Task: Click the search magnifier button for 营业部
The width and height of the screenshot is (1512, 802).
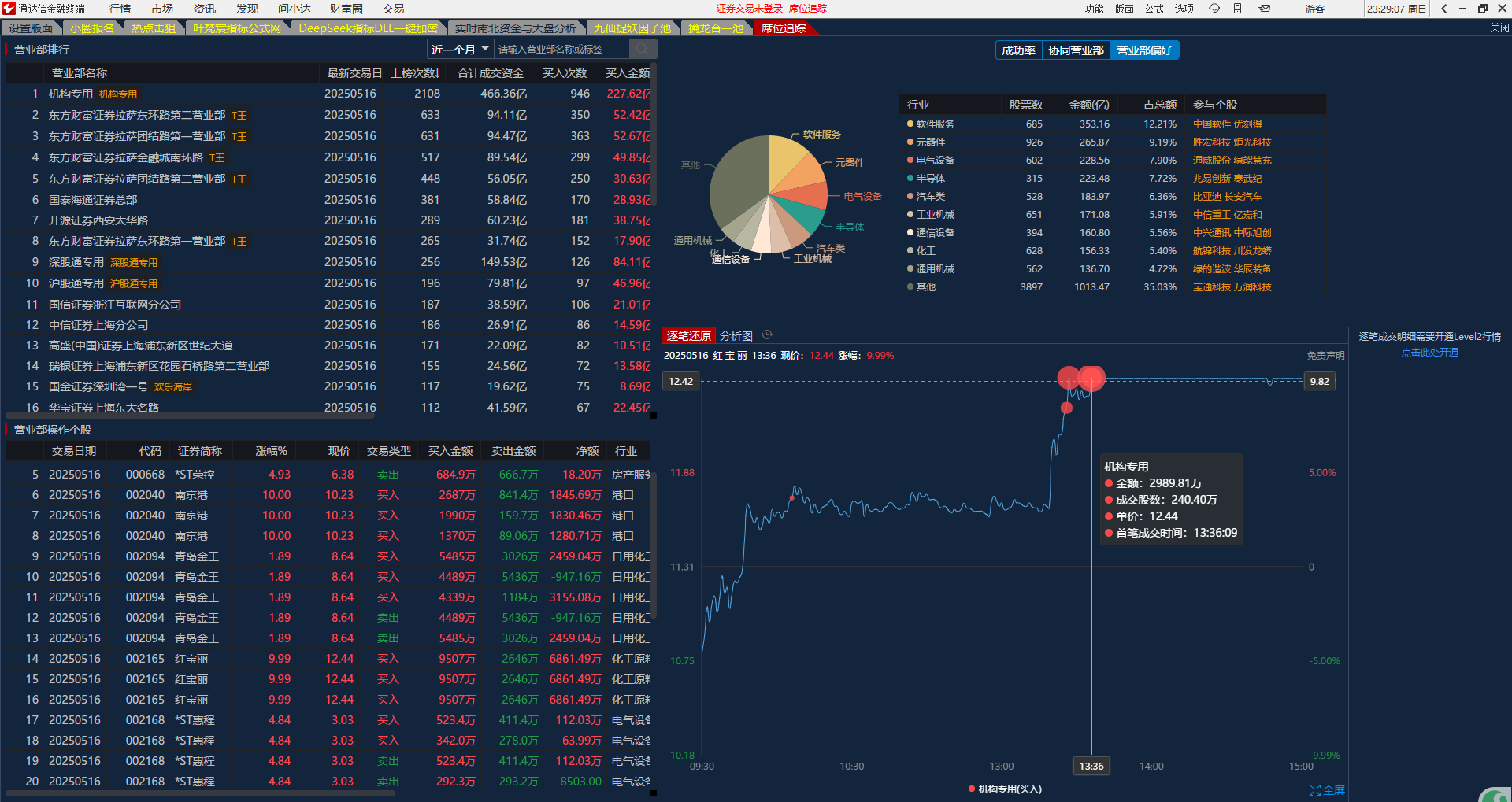Action: 643,49
